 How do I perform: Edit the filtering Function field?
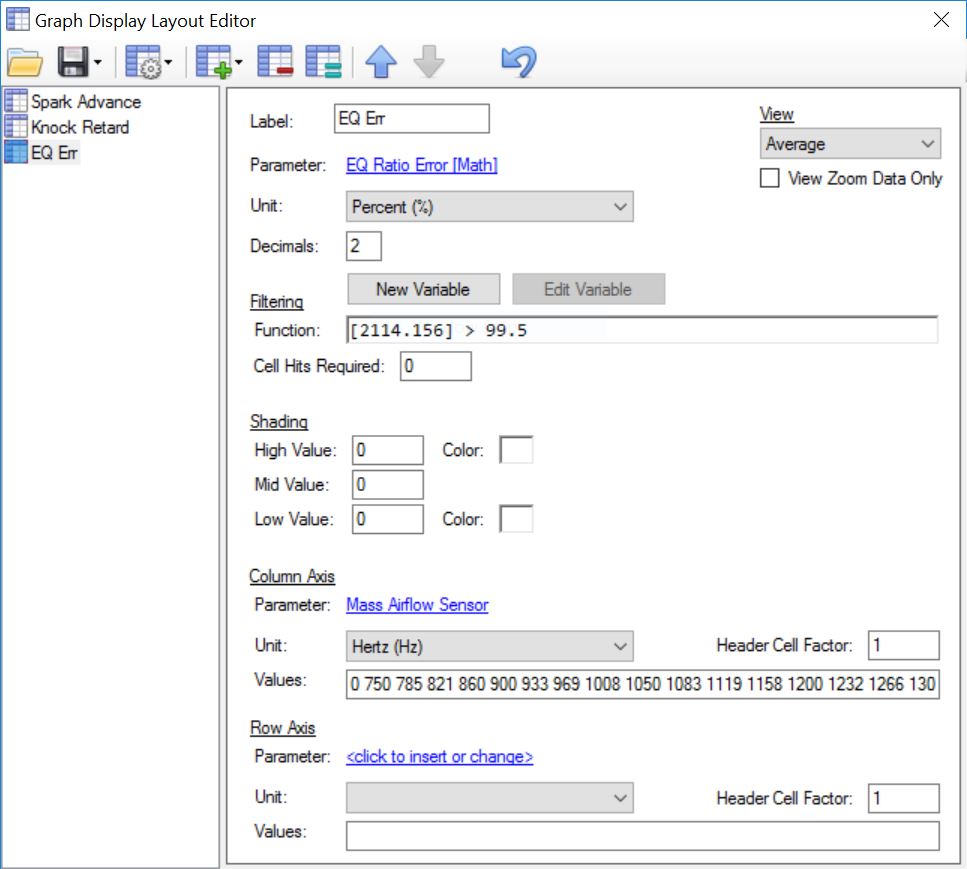641,330
